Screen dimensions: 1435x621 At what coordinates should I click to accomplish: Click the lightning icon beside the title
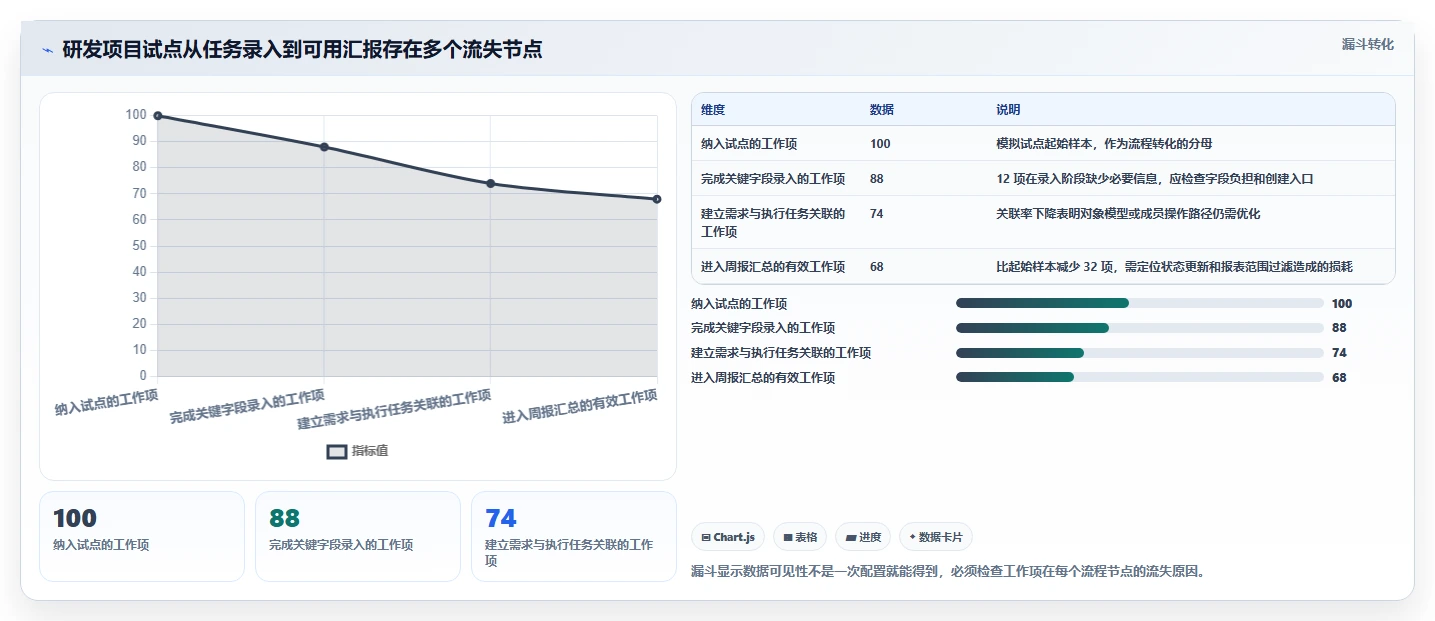coord(48,50)
